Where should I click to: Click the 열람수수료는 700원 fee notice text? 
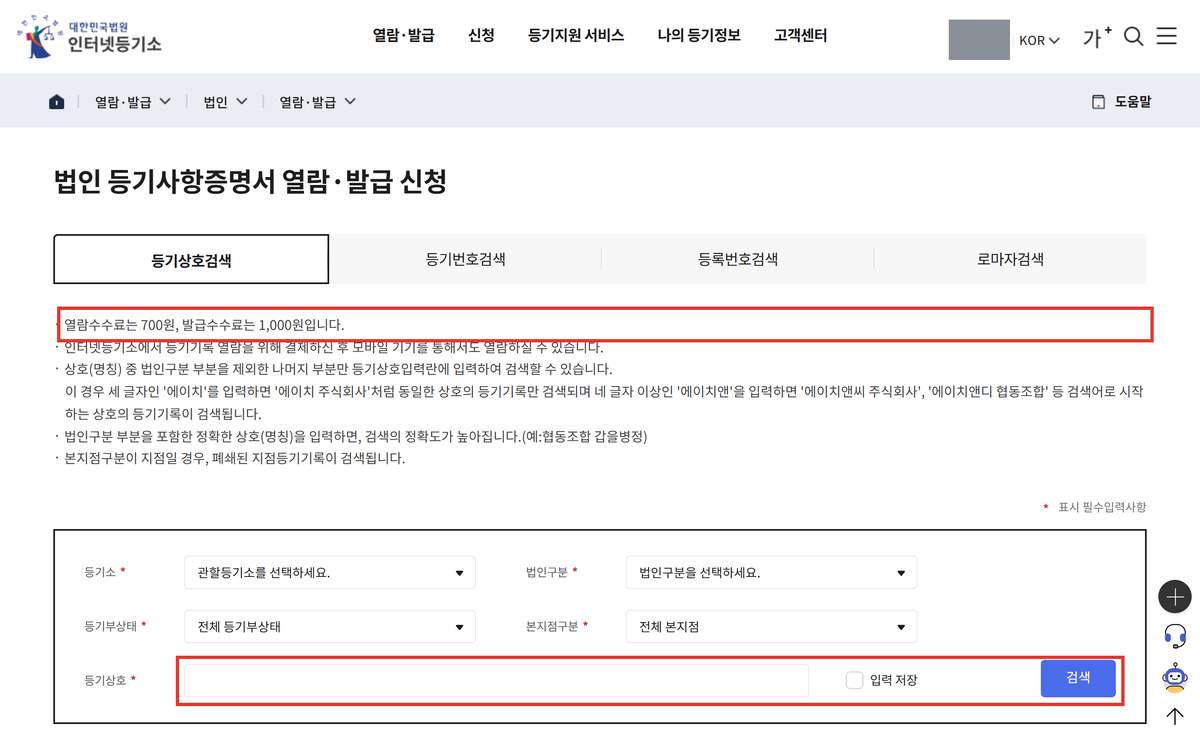[x=204, y=325]
